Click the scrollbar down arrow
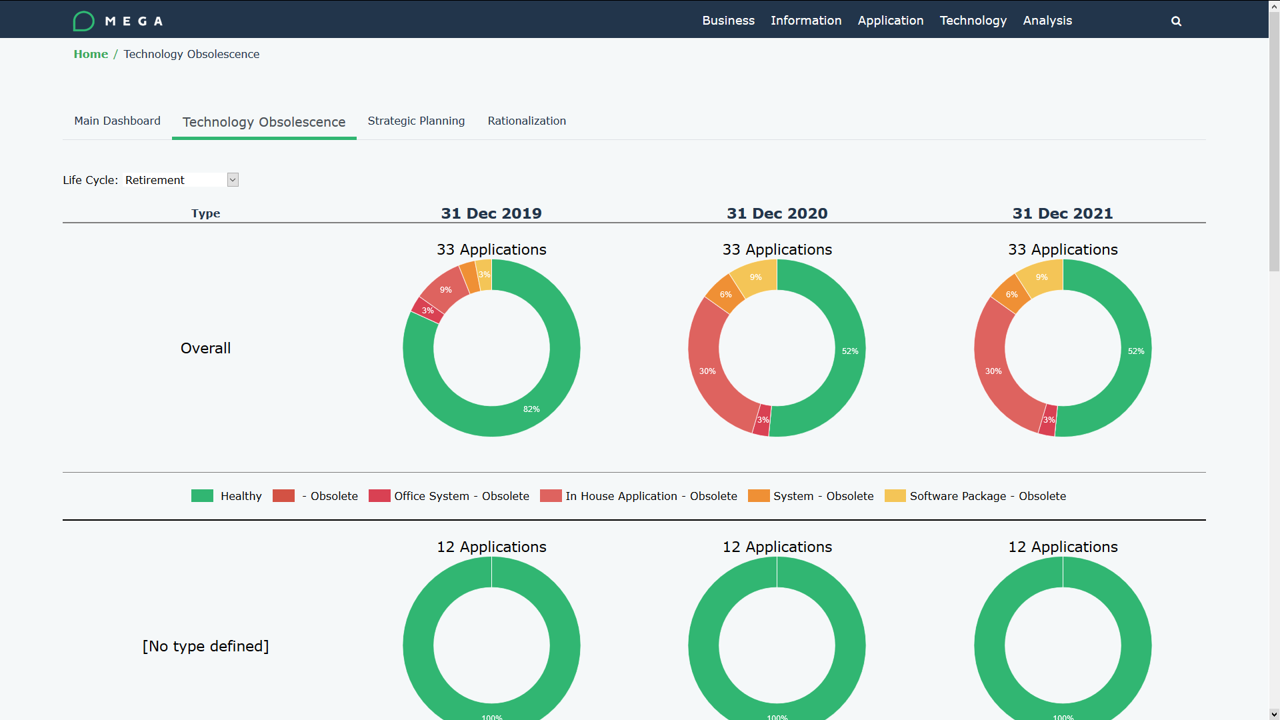Screen dimensions: 1280x720 point(1272,712)
